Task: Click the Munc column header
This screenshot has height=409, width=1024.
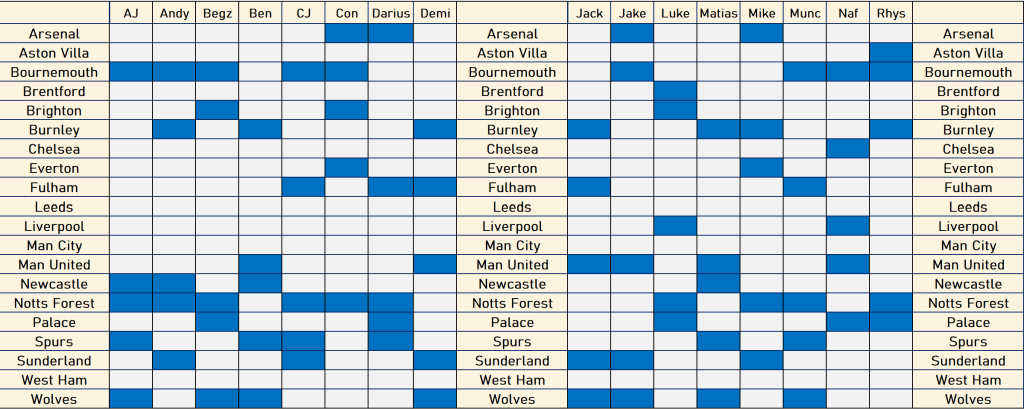Action: (x=804, y=13)
